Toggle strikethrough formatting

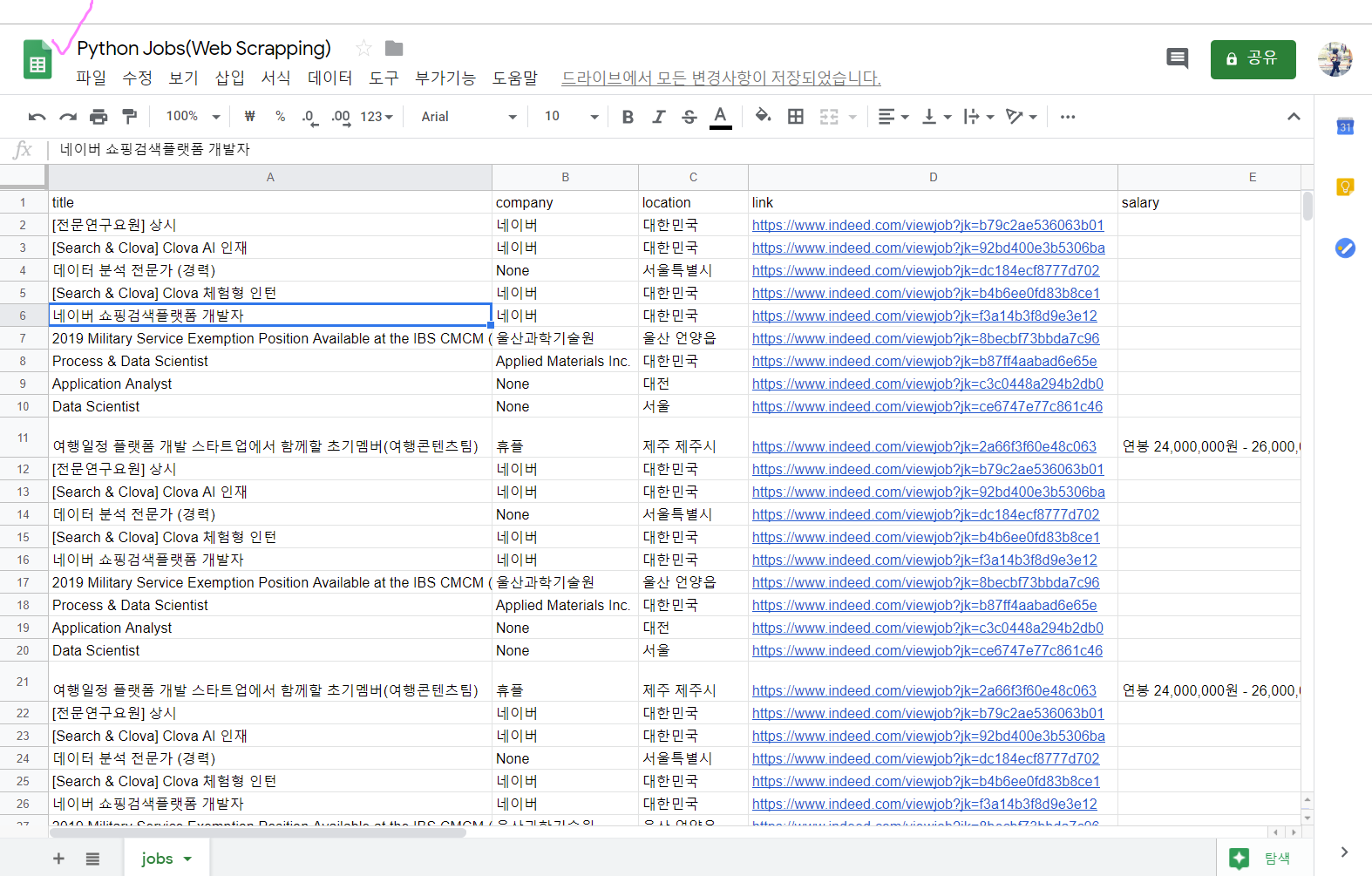coord(689,117)
